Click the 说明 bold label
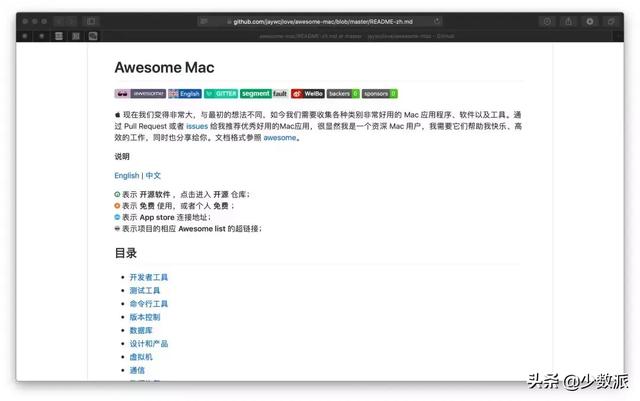 tap(122, 156)
